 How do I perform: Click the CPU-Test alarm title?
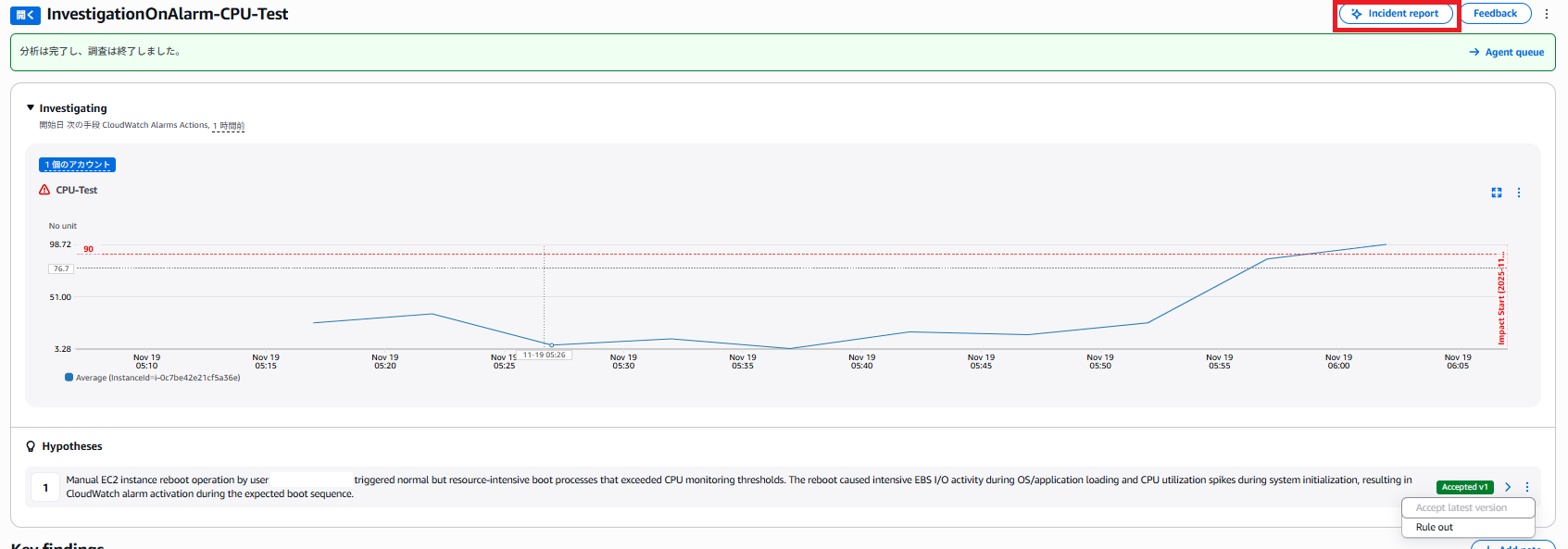click(x=76, y=190)
